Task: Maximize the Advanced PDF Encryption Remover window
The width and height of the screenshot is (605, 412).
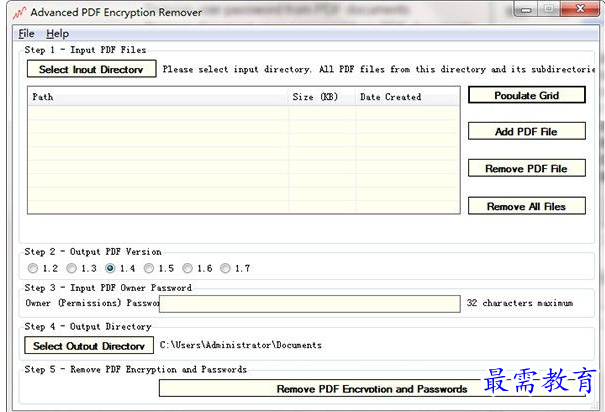Action: click(x=549, y=9)
